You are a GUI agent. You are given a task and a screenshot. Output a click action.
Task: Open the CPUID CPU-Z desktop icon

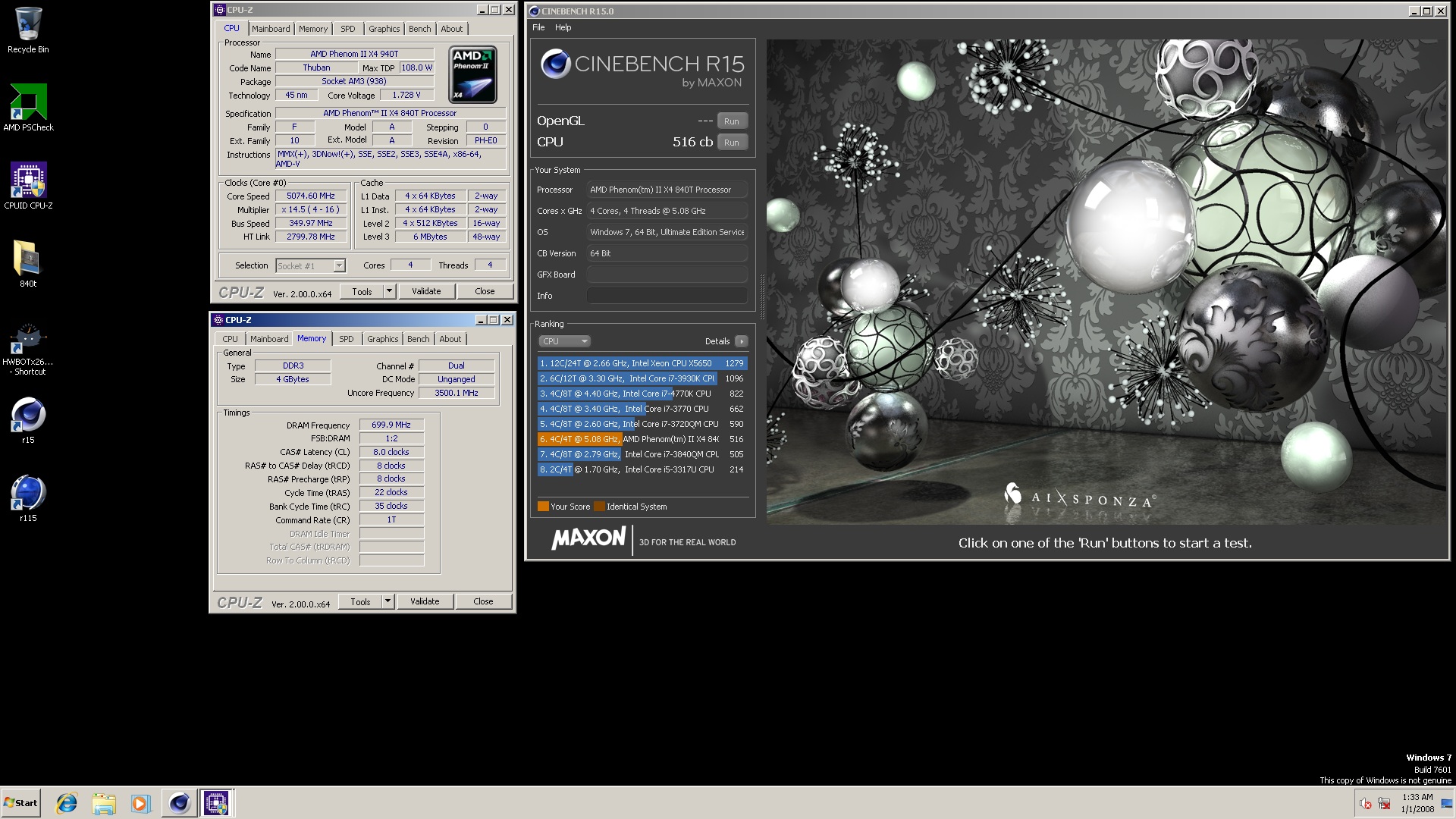point(28,186)
